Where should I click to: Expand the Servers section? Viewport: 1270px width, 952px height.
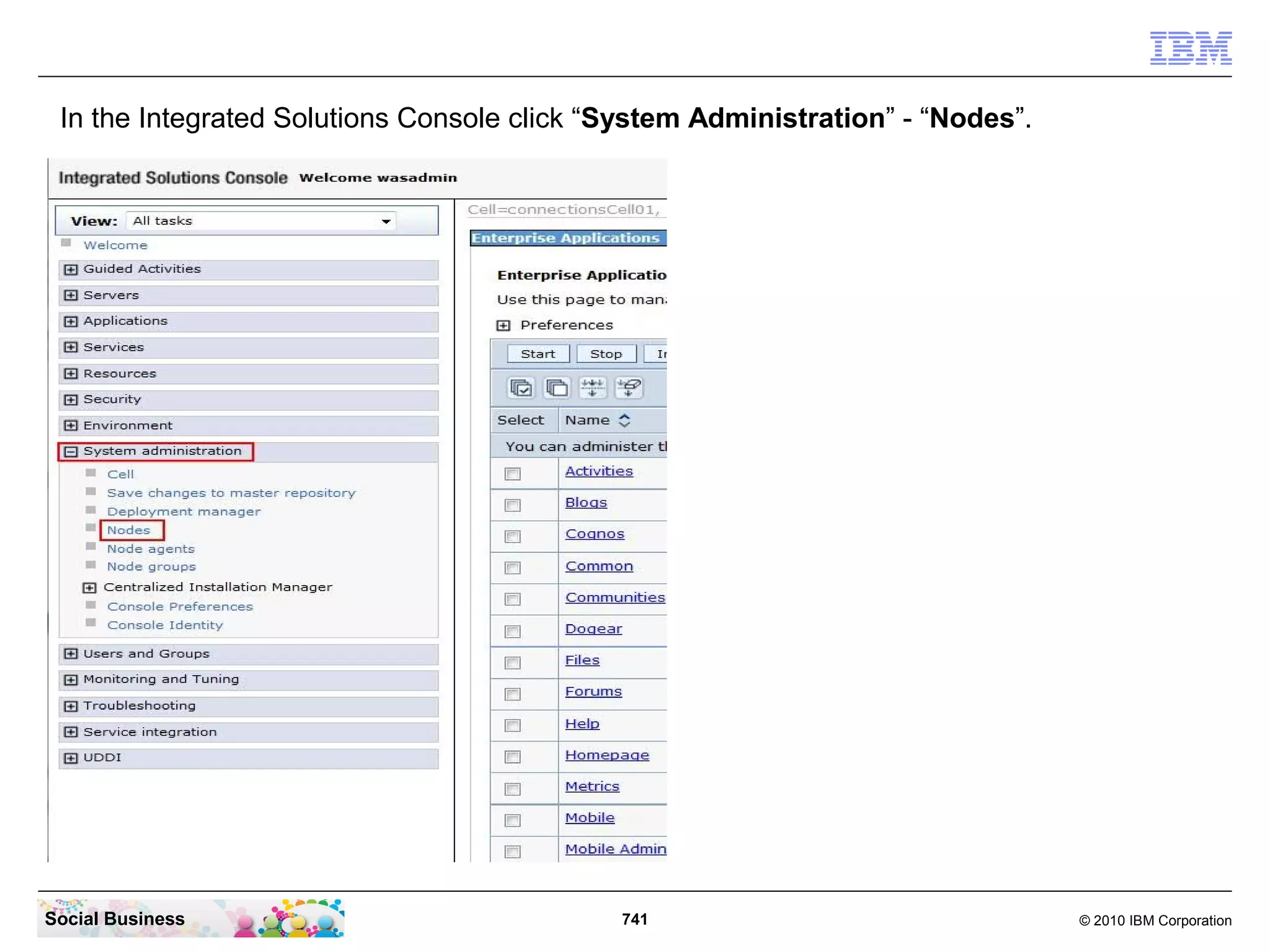(x=71, y=296)
